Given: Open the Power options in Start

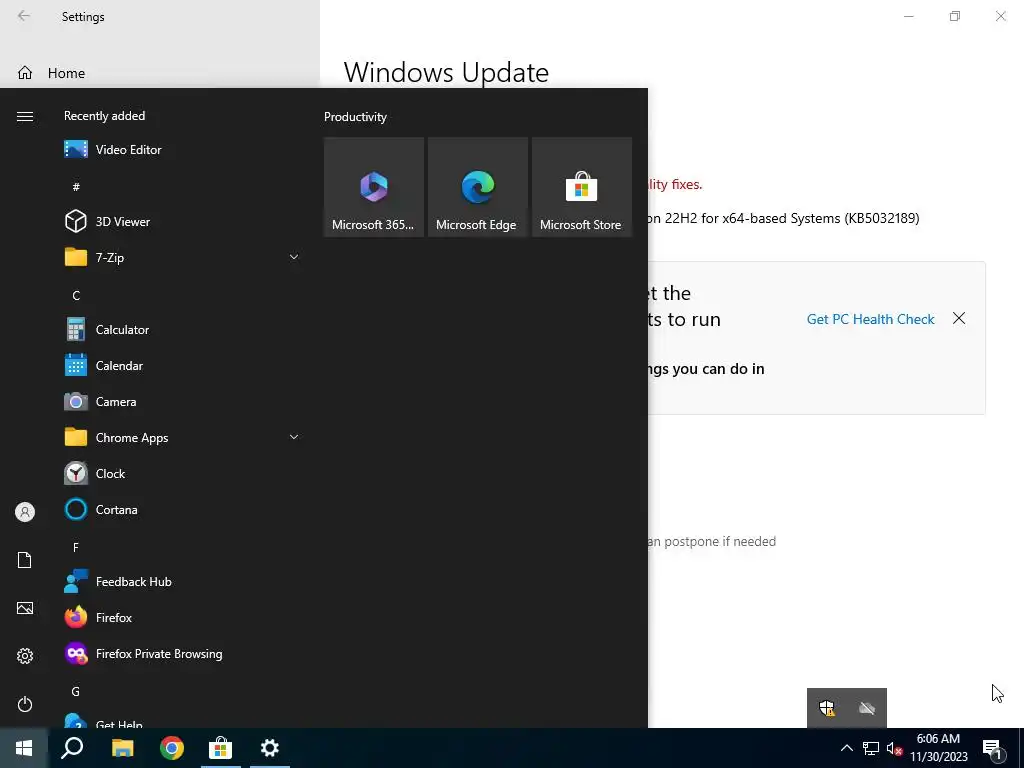Looking at the screenshot, I should 25,704.
